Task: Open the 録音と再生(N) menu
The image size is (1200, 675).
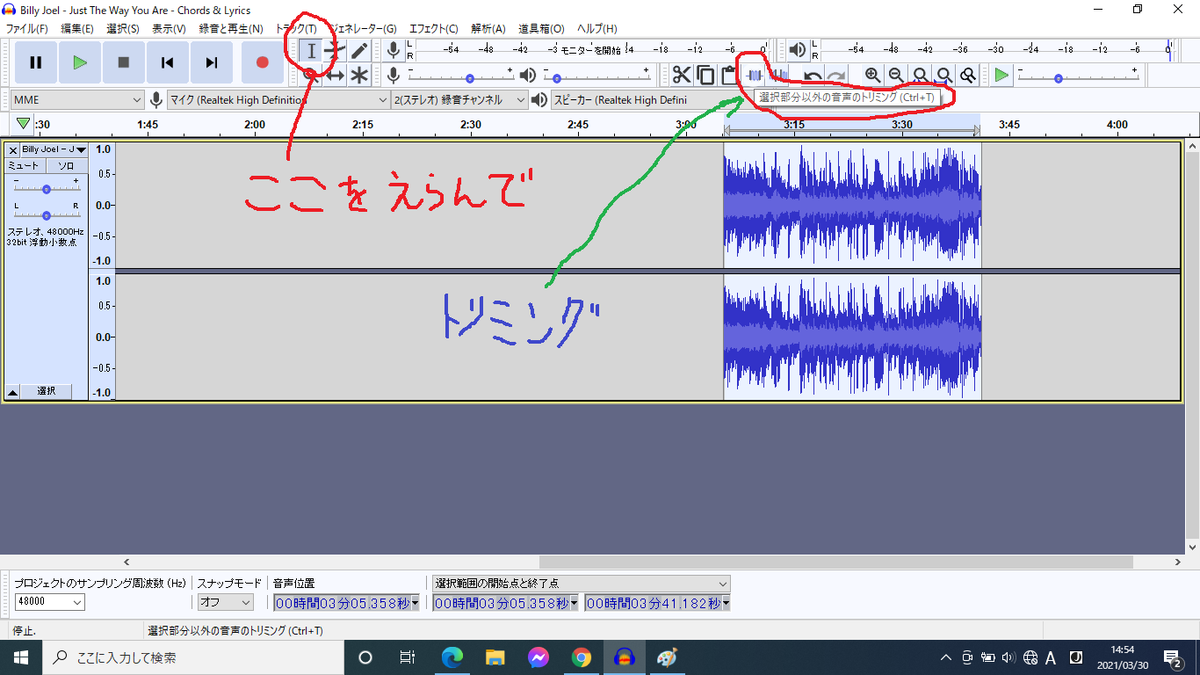Action: click(231, 29)
